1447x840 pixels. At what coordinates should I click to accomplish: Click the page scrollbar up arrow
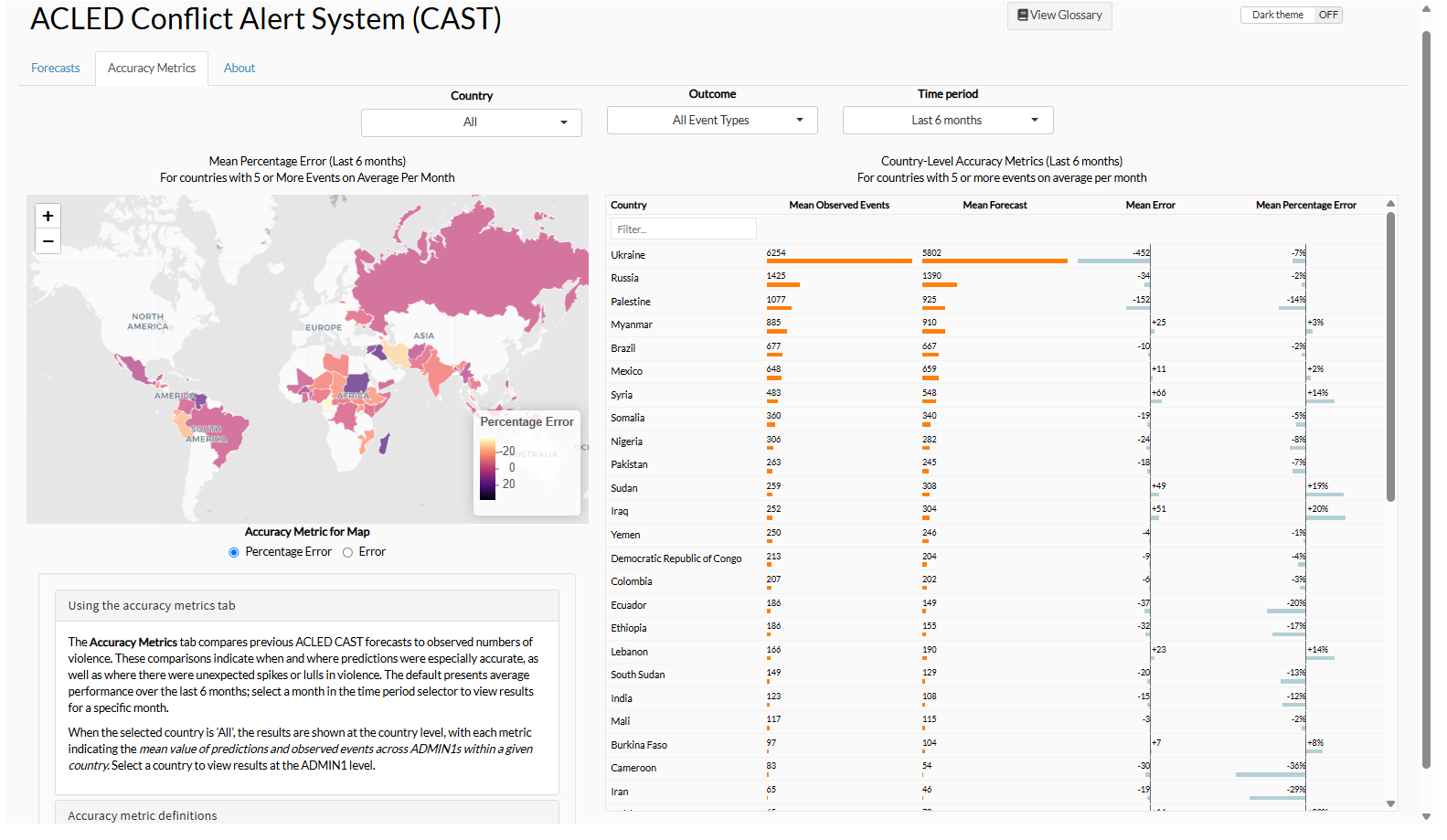point(1426,9)
